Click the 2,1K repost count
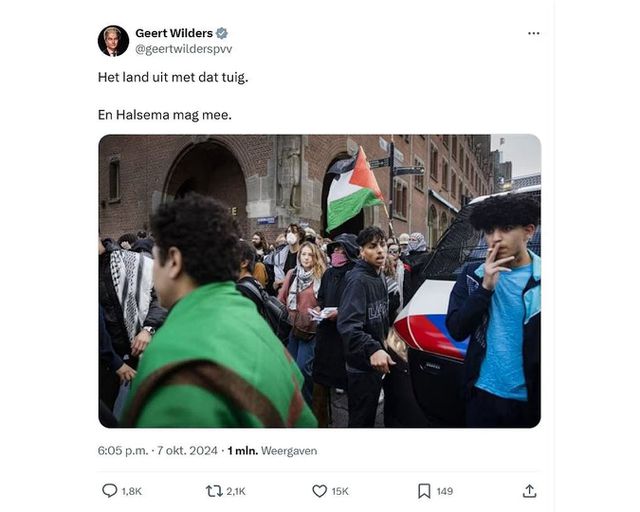Screen dimensions: 640x512 tap(236, 491)
